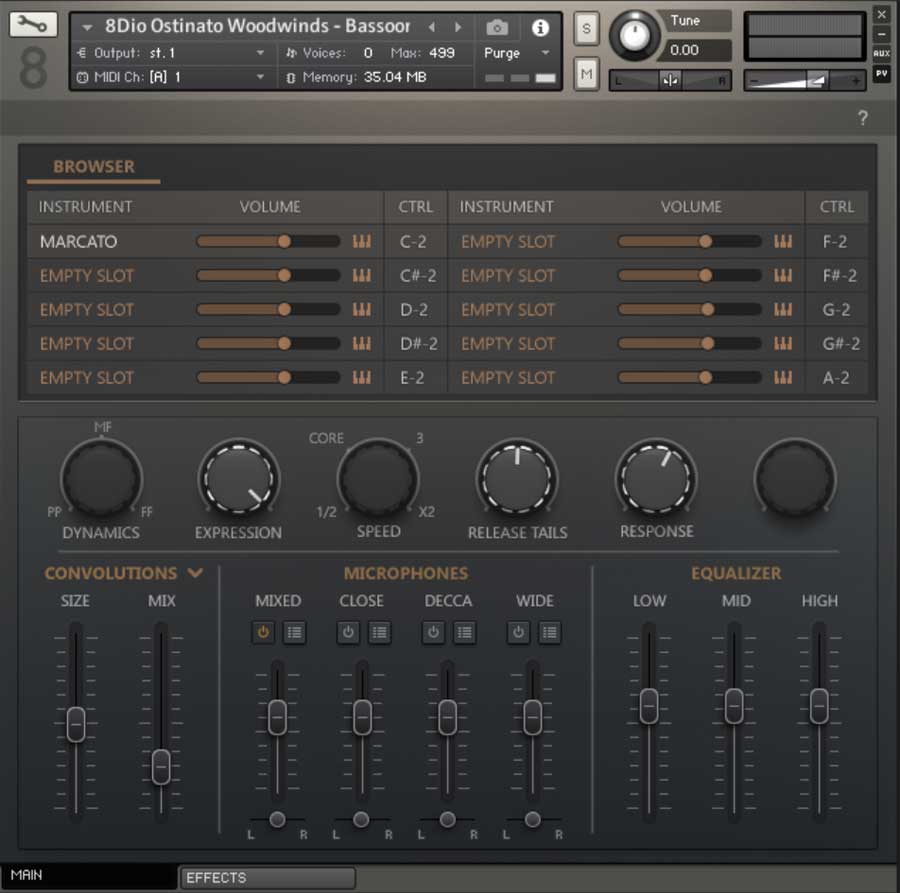Toggle the Mute M button
Image resolution: width=900 pixels, height=893 pixels.
[x=586, y=73]
